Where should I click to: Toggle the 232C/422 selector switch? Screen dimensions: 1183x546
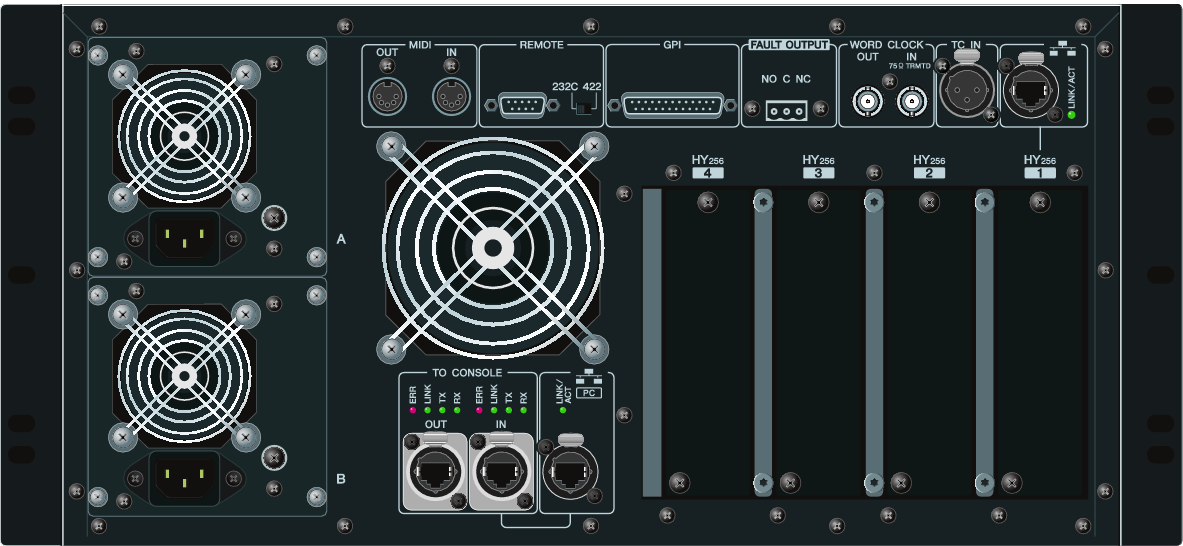tap(576, 104)
